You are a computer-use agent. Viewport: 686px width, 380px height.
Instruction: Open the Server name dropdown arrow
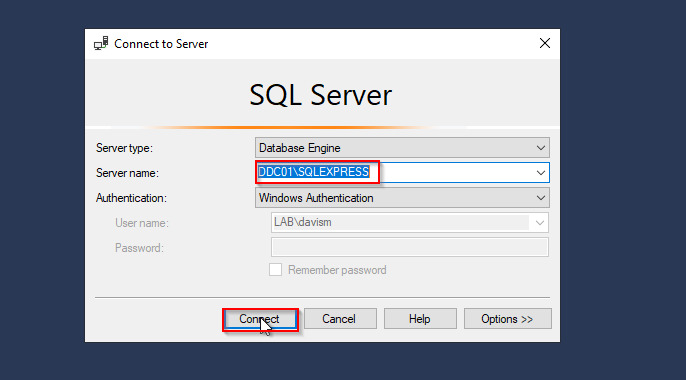(541, 173)
